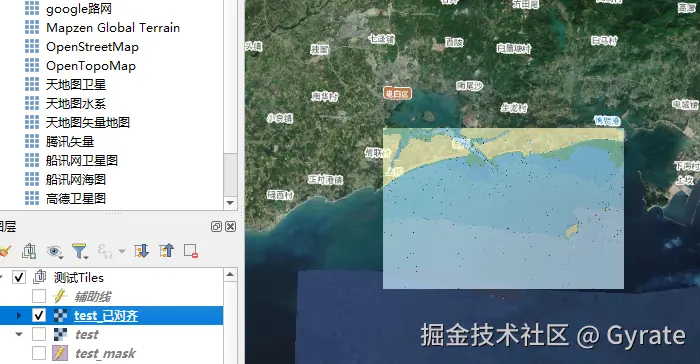Click the layers list scrollbar up arrow
Viewport: 700px width, 364px height.
[230, 274]
